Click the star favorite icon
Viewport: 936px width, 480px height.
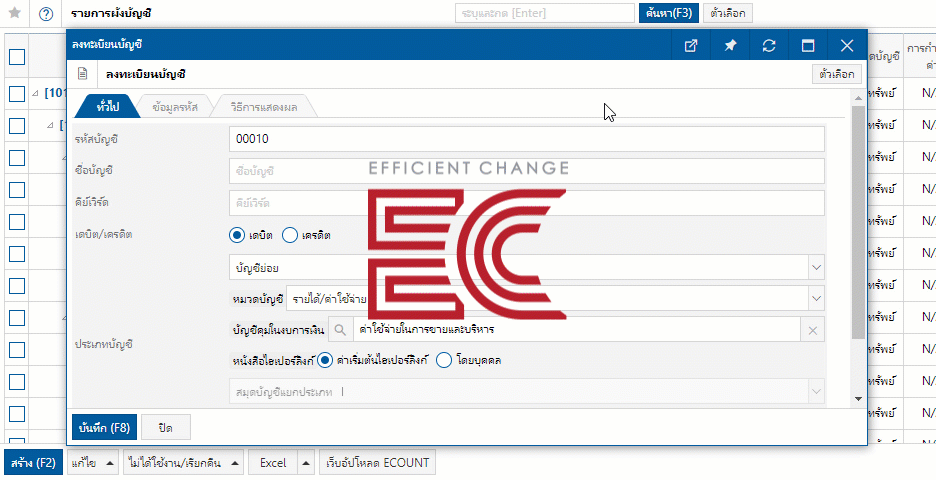[15, 13]
